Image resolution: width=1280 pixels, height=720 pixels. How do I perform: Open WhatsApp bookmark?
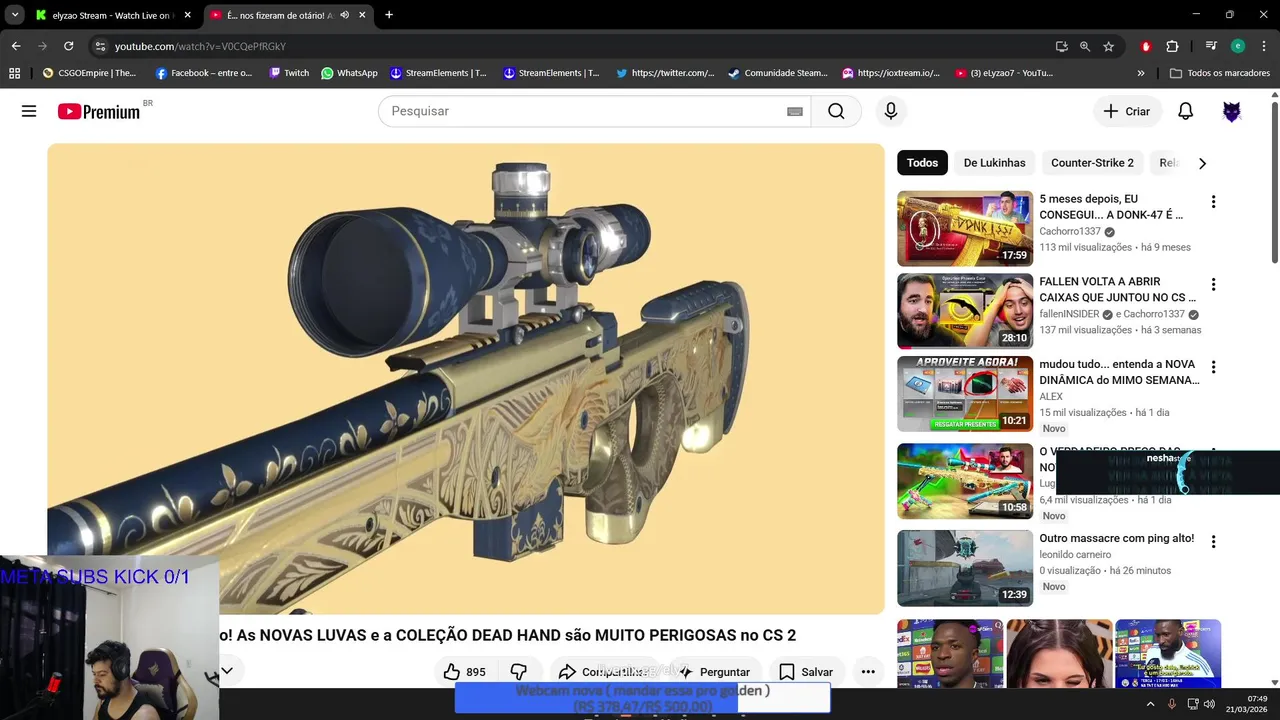coord(349,73)
